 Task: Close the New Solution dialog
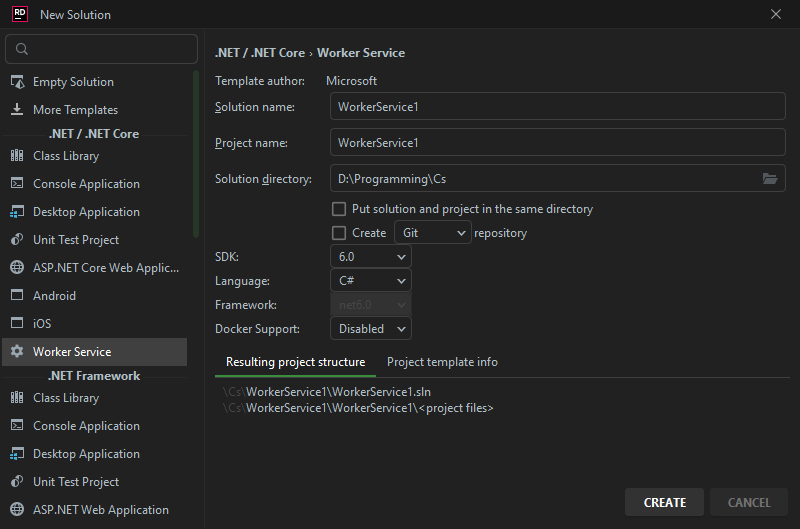776,14
